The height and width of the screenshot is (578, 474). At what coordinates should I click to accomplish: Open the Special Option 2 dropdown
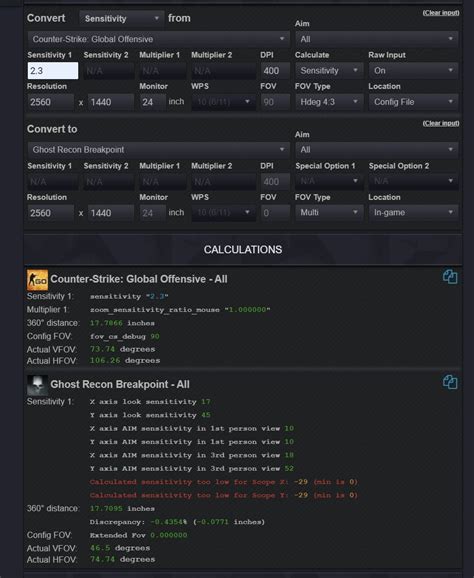pyautogui.click(x=413, y=181)
